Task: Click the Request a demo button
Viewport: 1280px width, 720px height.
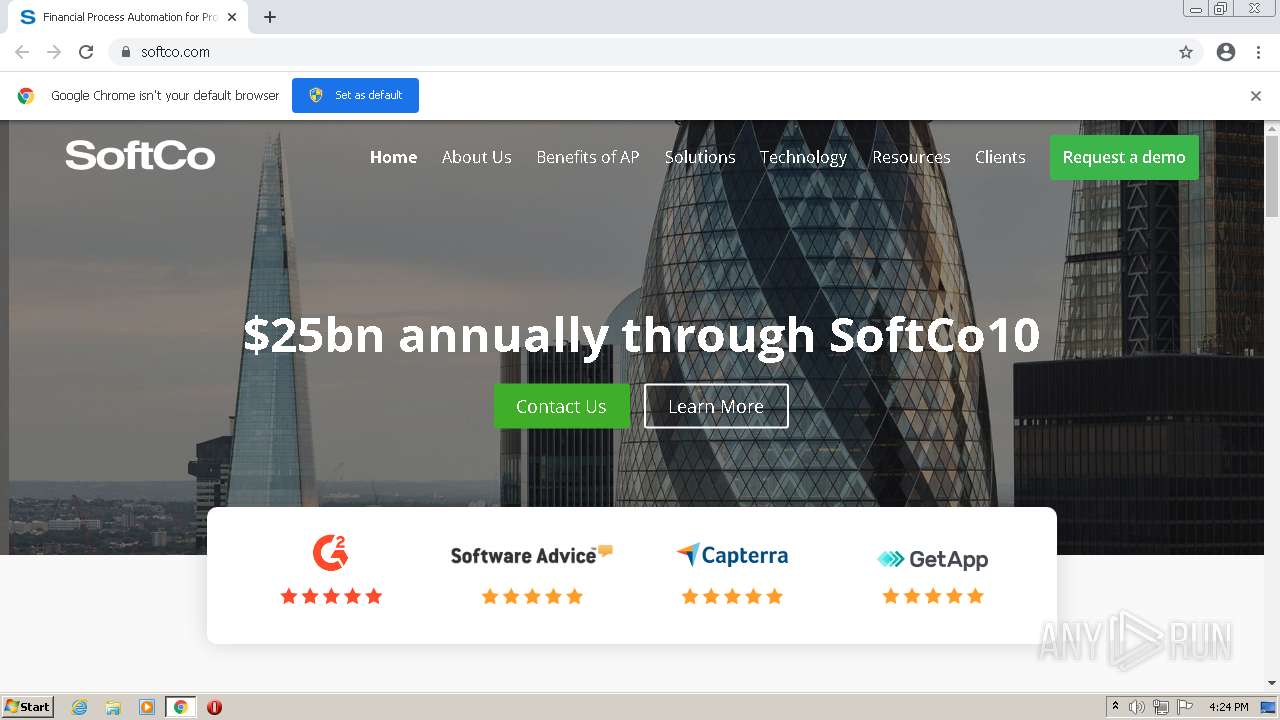Action: coord(1124,157)
